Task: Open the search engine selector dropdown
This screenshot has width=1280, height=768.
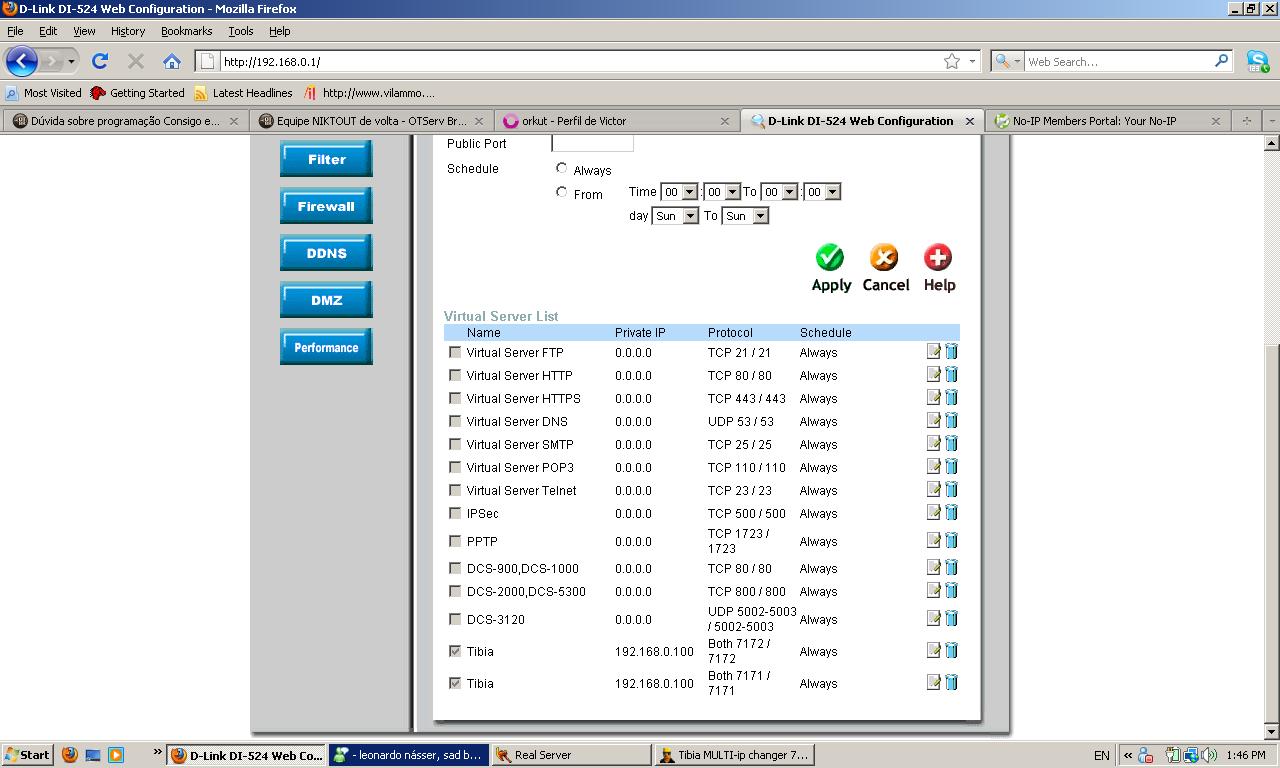Action: click(1006, 61)
